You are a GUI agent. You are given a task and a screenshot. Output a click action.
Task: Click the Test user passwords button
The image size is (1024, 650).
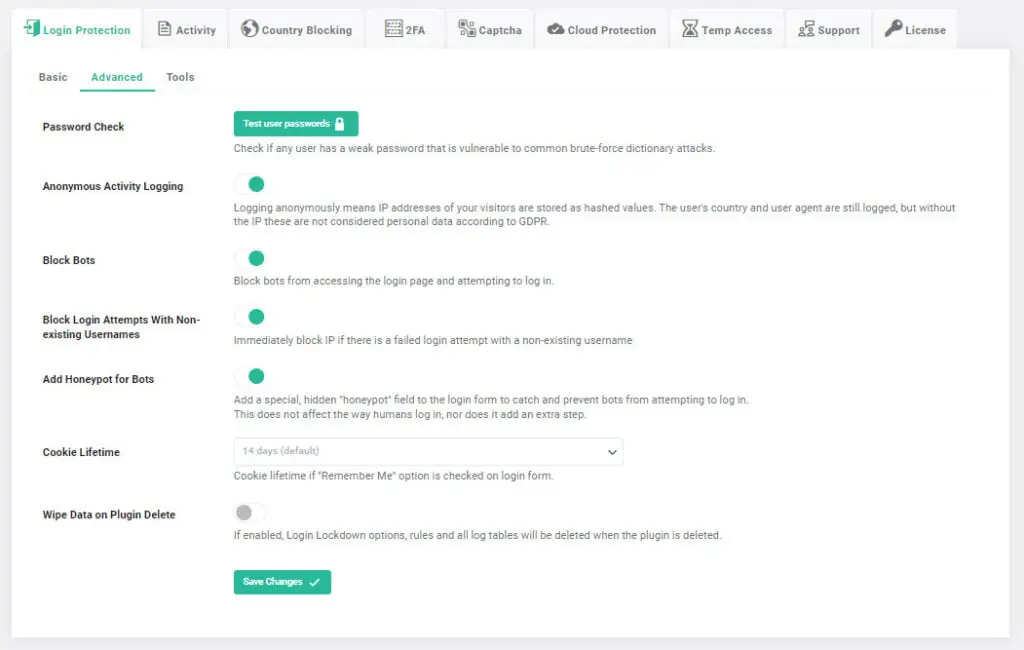(295, 123)
